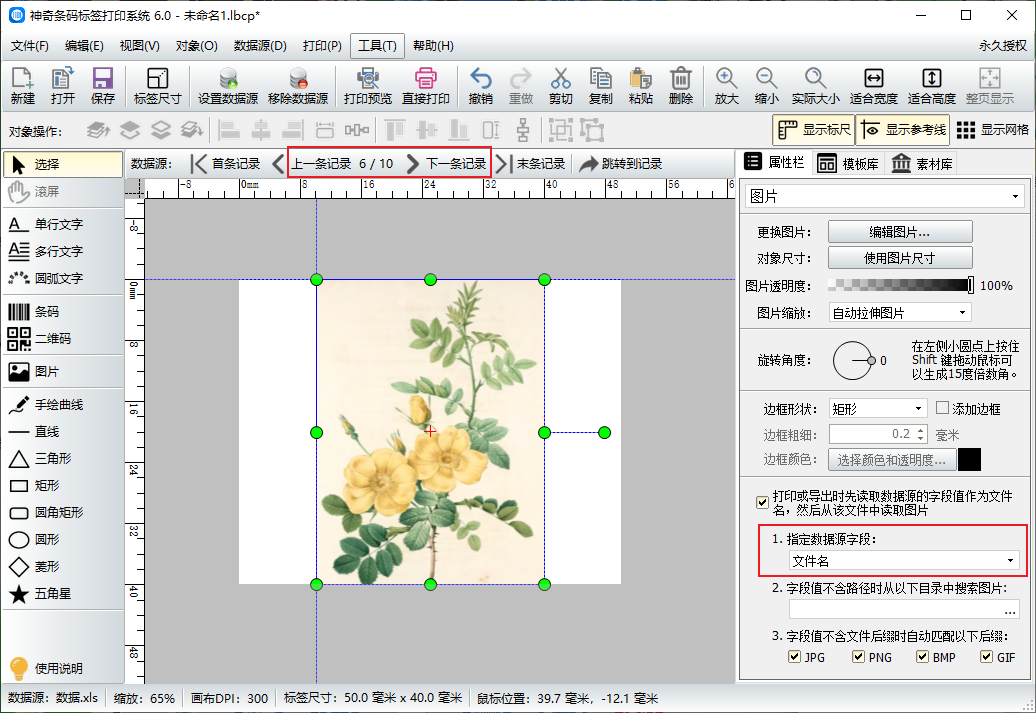
Task: Copy the selection with 复制
Action: point(601,86)
